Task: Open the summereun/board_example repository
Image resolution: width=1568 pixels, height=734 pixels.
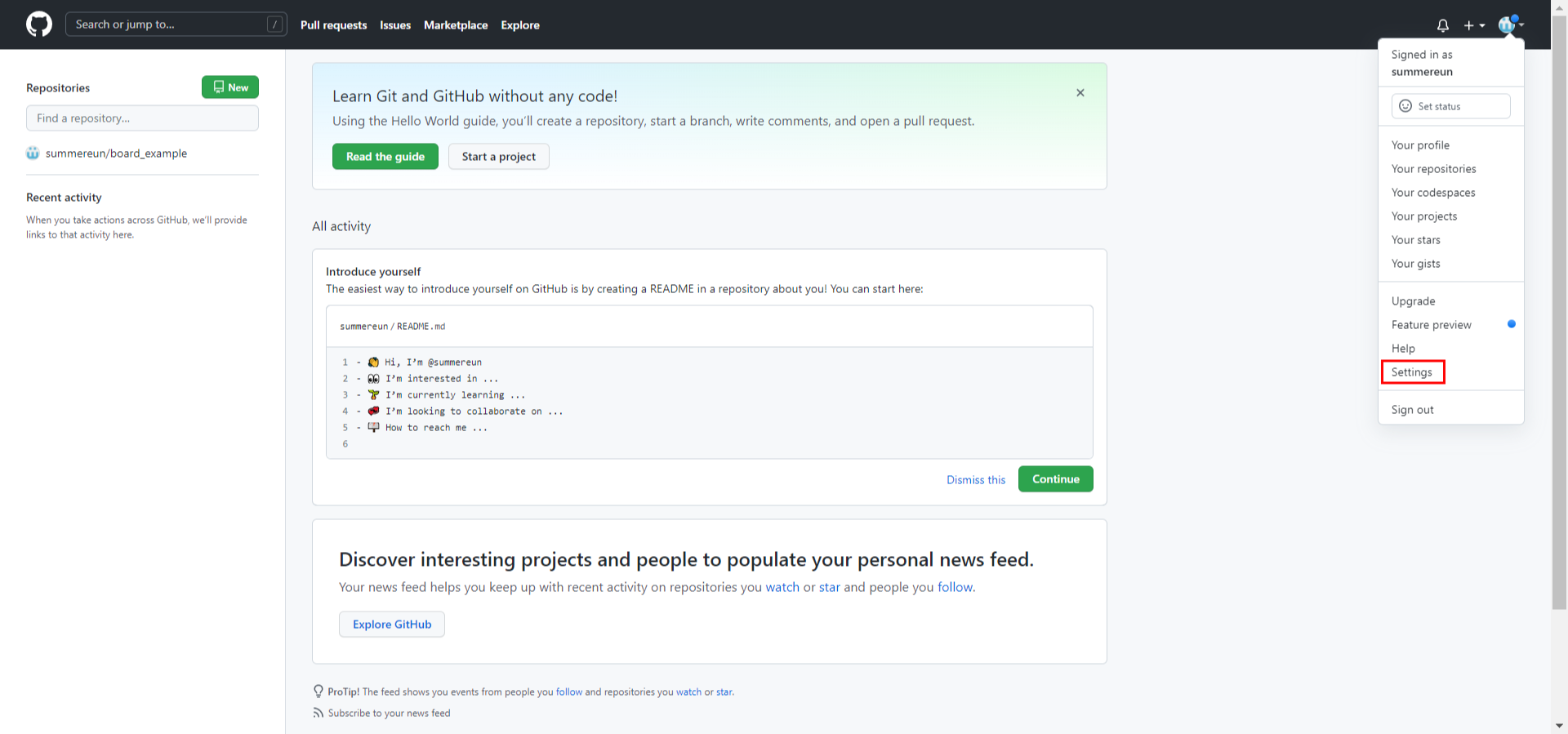Action: [x=116, y=153]
